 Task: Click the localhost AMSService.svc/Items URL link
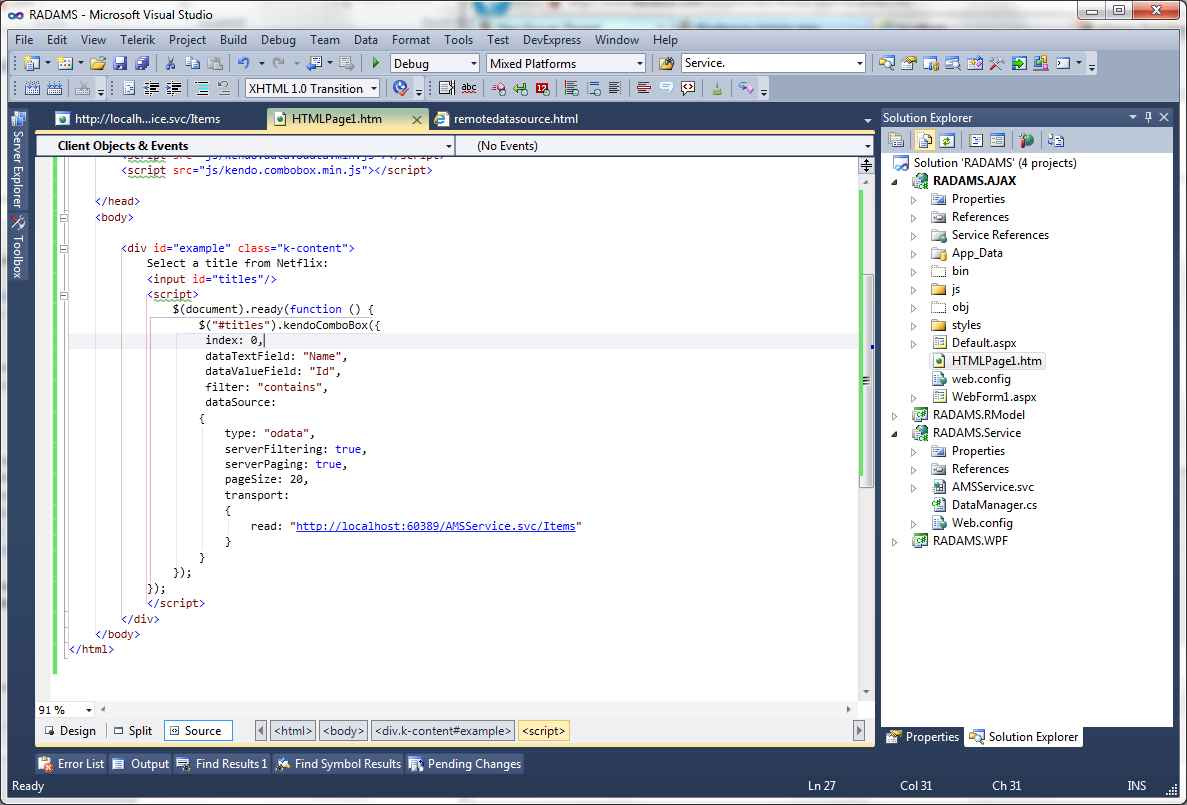[x=435, y=526]
